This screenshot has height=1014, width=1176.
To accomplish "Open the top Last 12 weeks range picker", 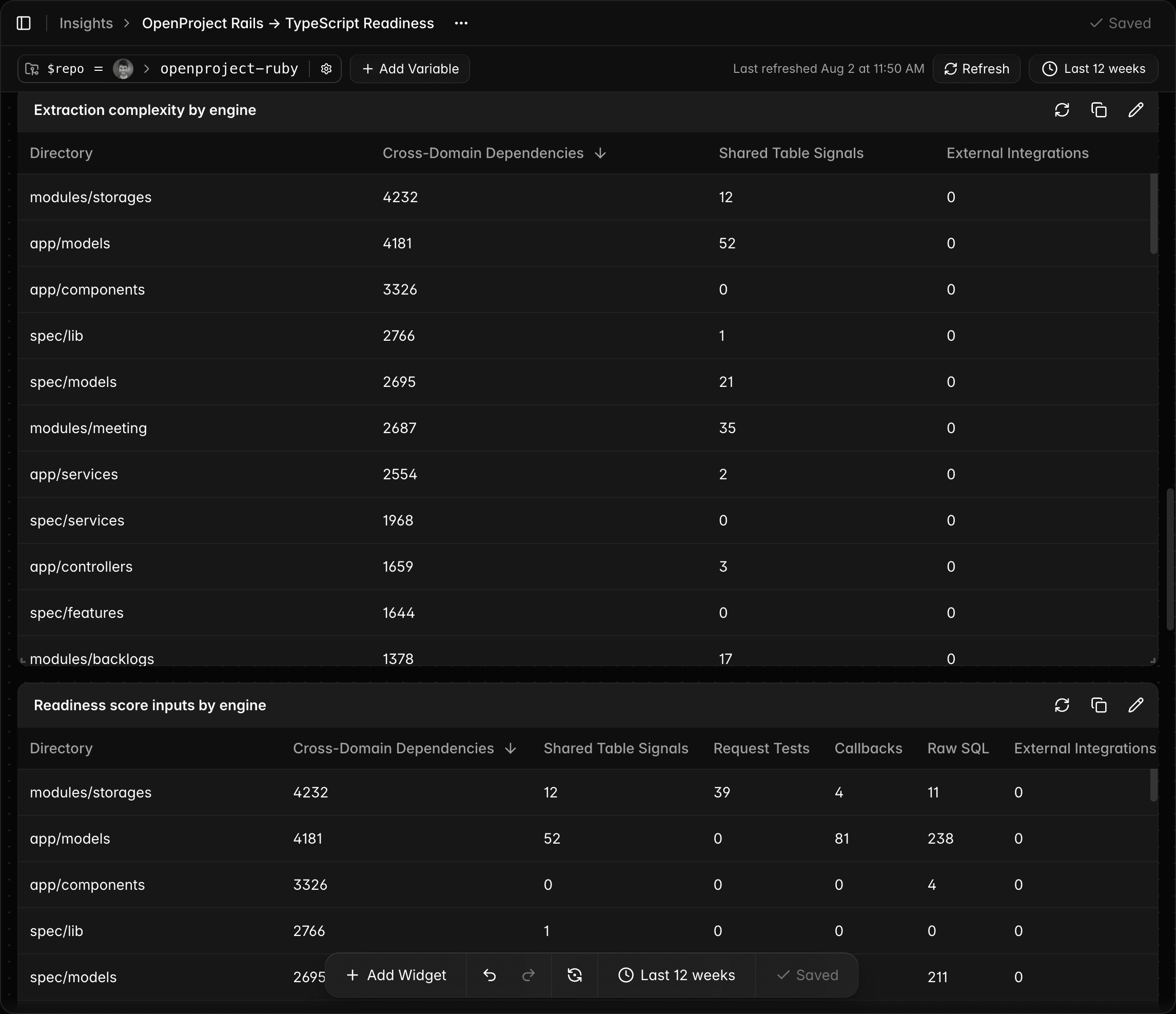I will tap(1093, 69).
